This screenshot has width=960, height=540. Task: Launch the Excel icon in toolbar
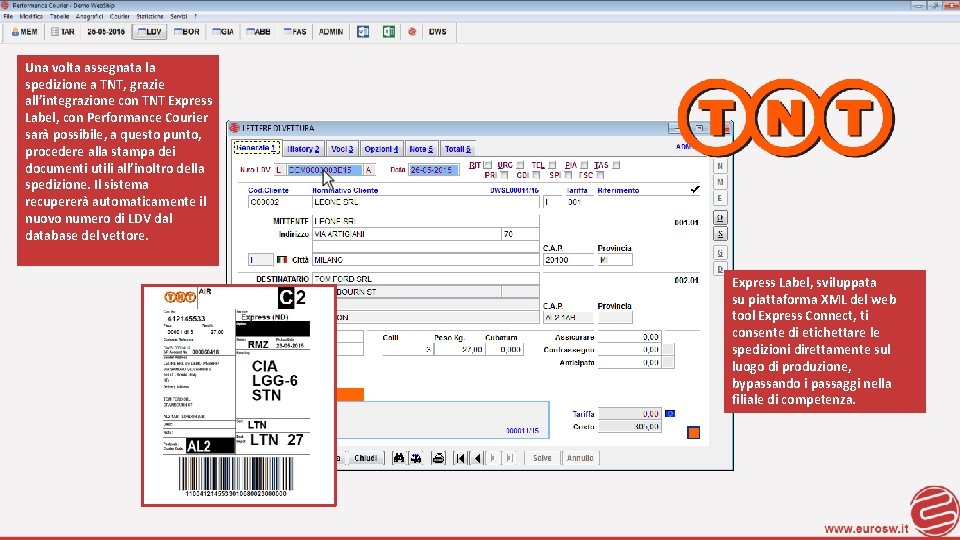tap(389, 32)
